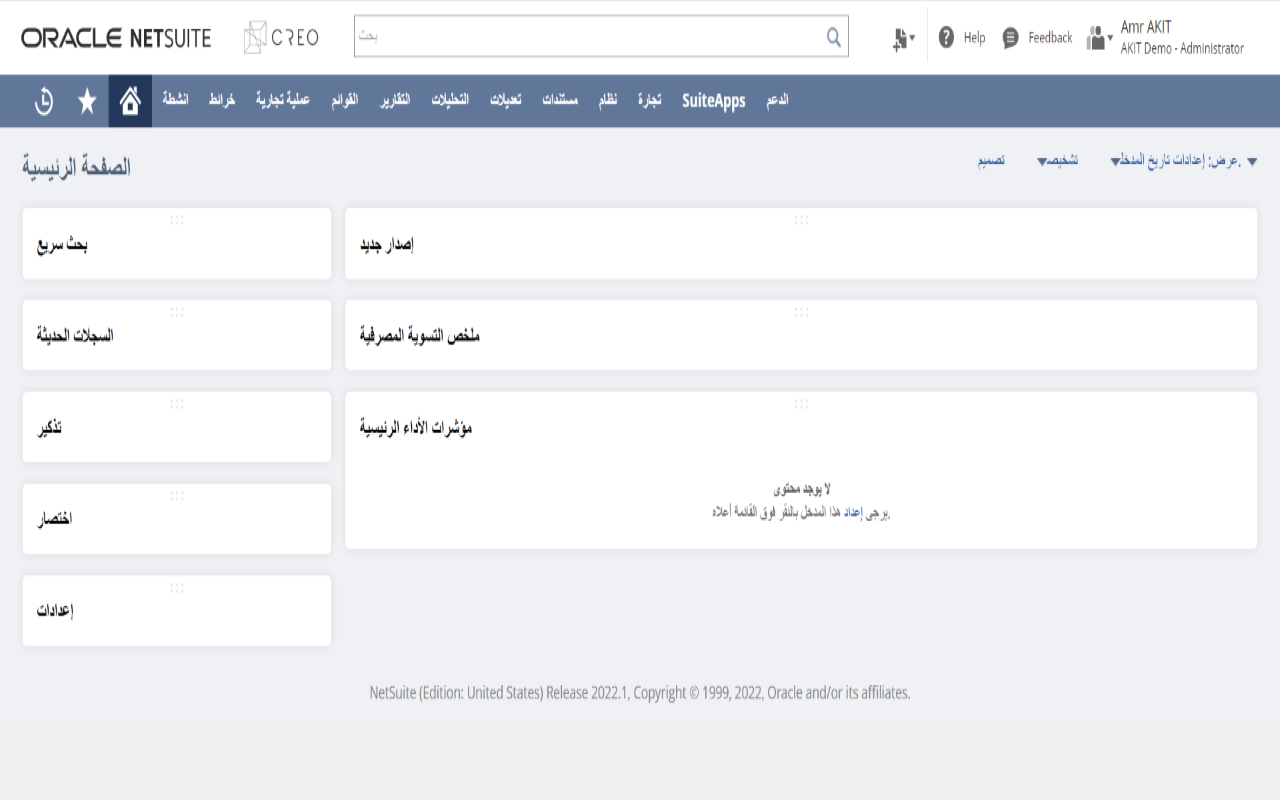The width and height of the screenshot is (1280, 800).
Task: Open the القوائم menu
Action: point(345,101)
